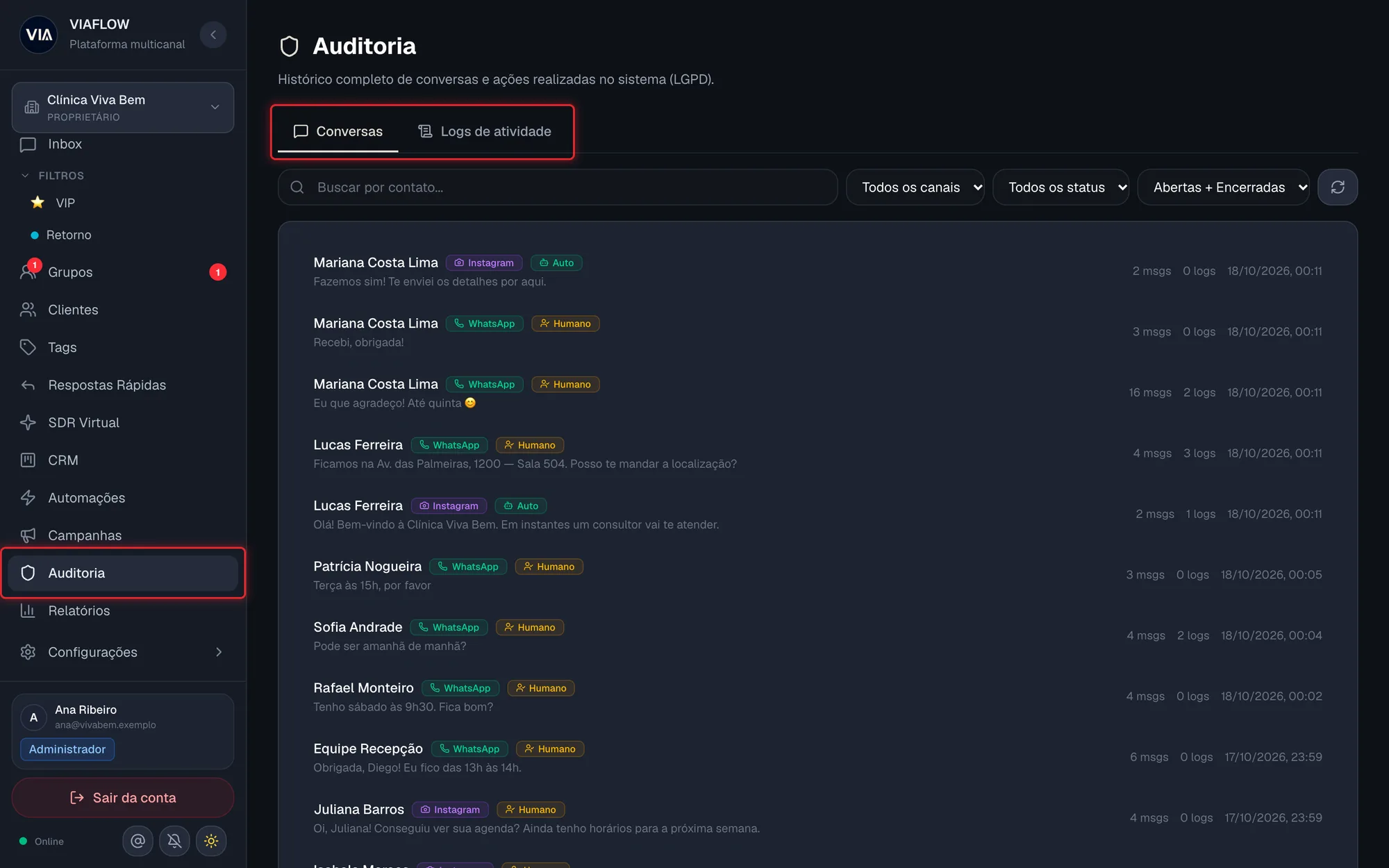Click the Auto badge on Lucas Ferreira row
Screen dimensions: 1389x868
tap(521, 506)
